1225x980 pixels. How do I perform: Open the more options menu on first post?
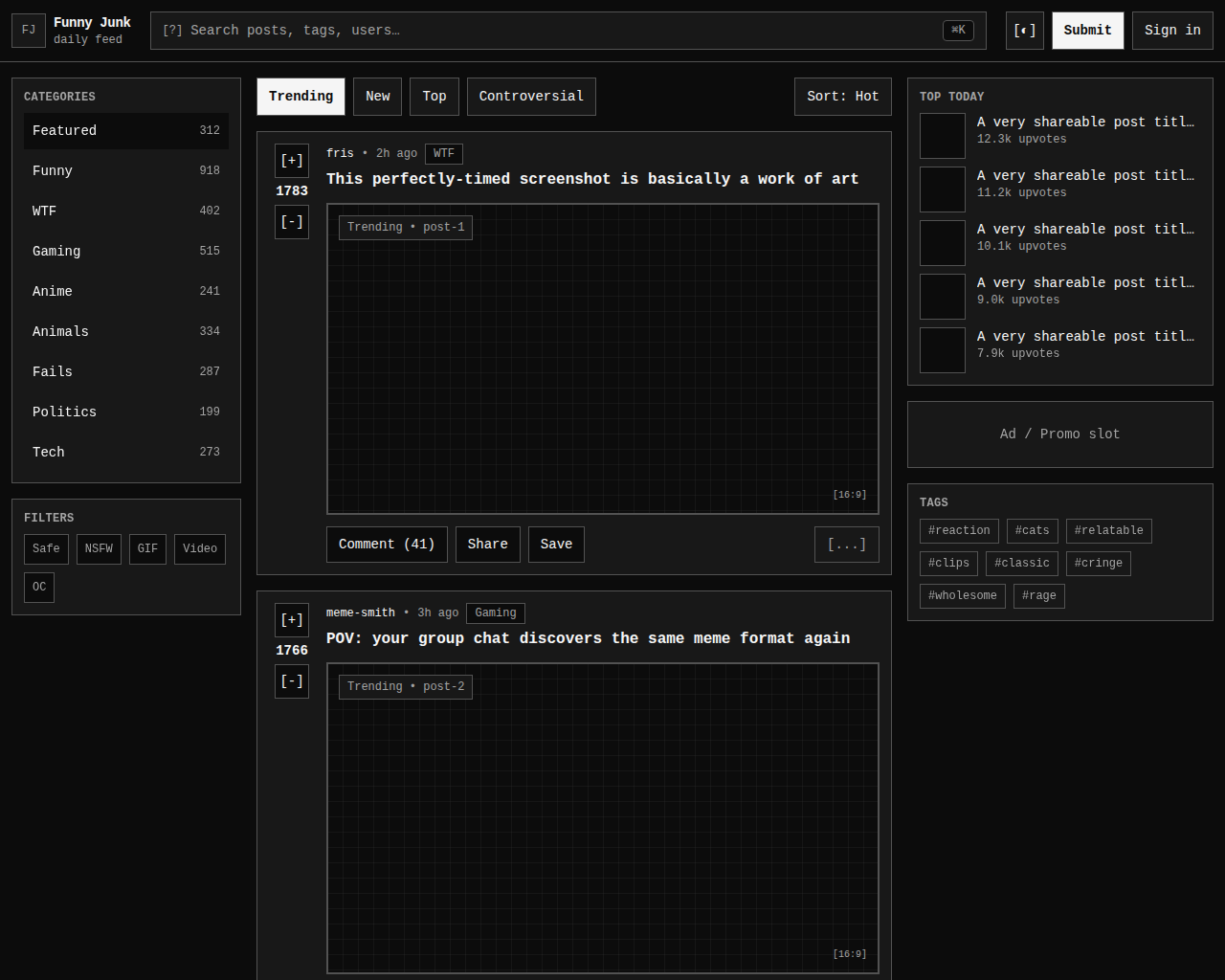tap(846, 545)
